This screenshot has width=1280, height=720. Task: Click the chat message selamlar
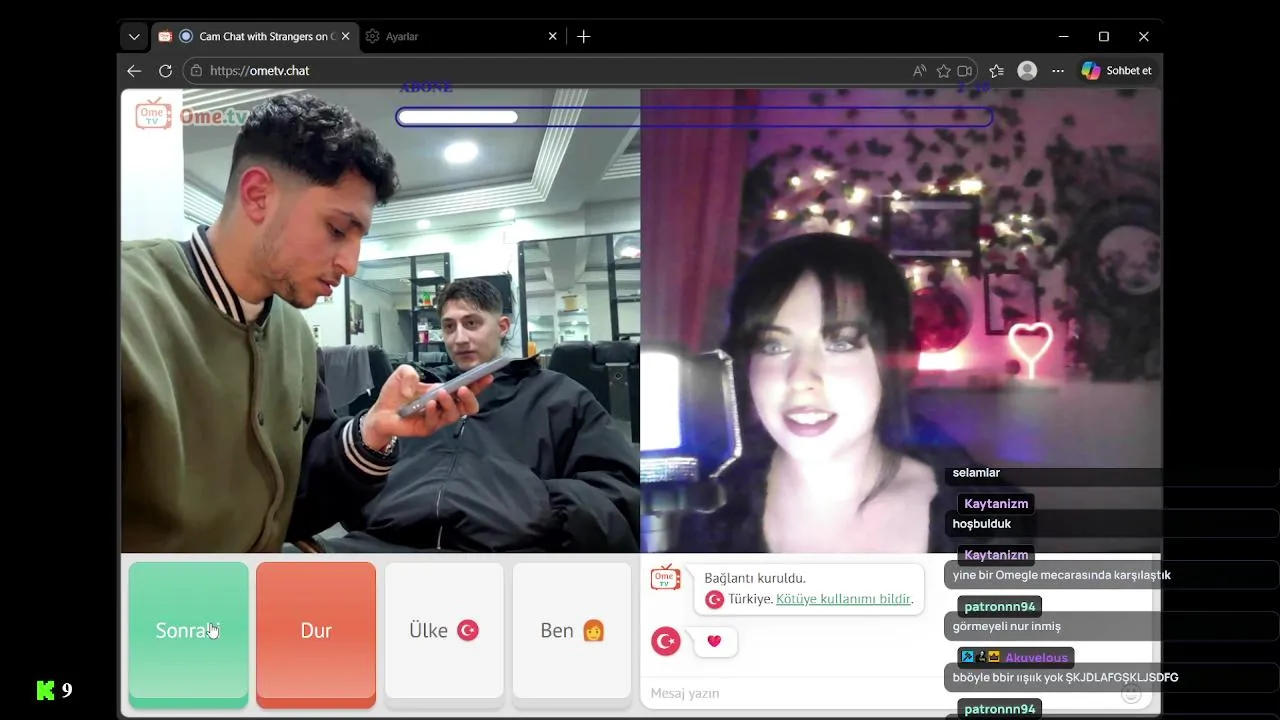click(976, 473)
